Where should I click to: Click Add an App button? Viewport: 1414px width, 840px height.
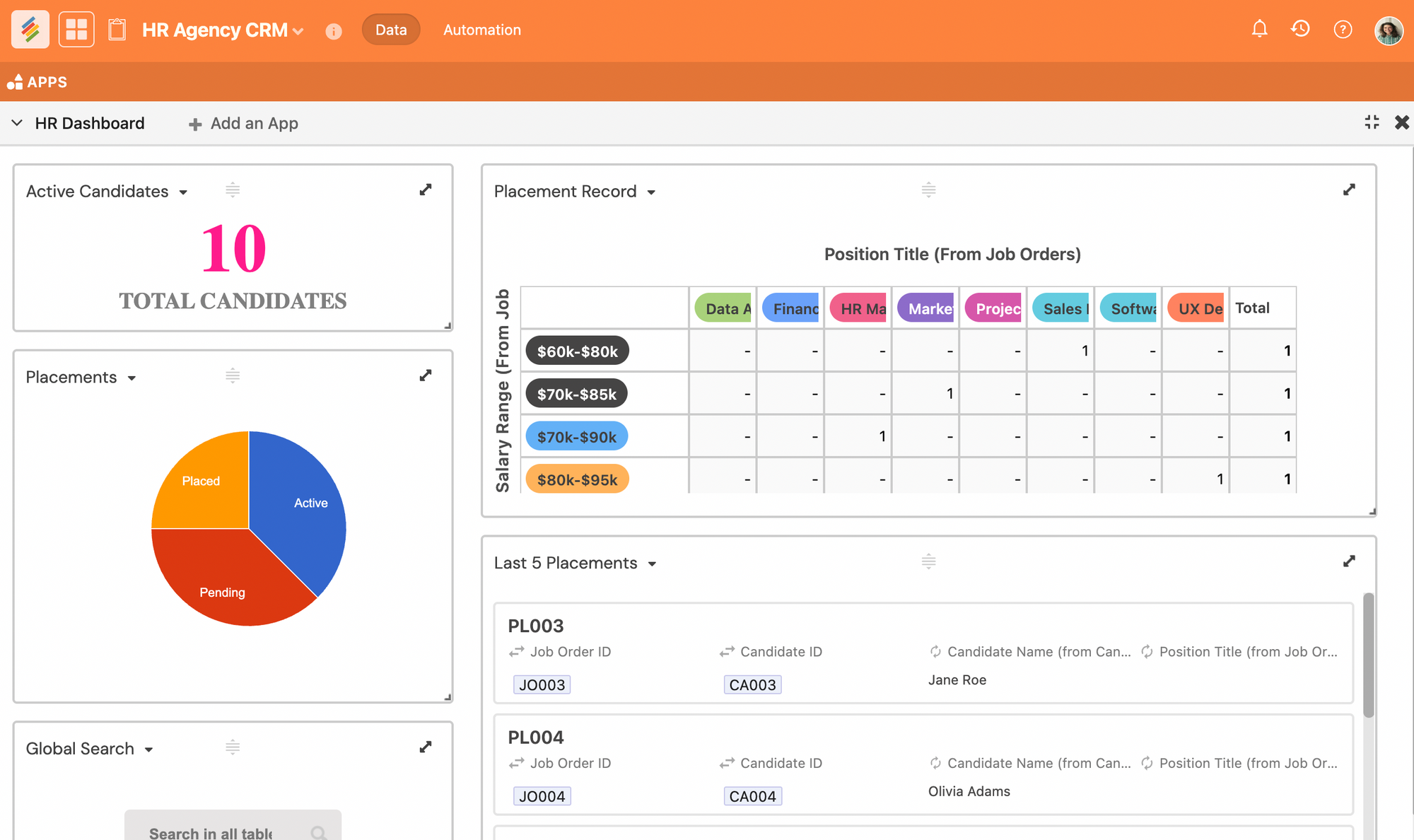coord(244,124)
